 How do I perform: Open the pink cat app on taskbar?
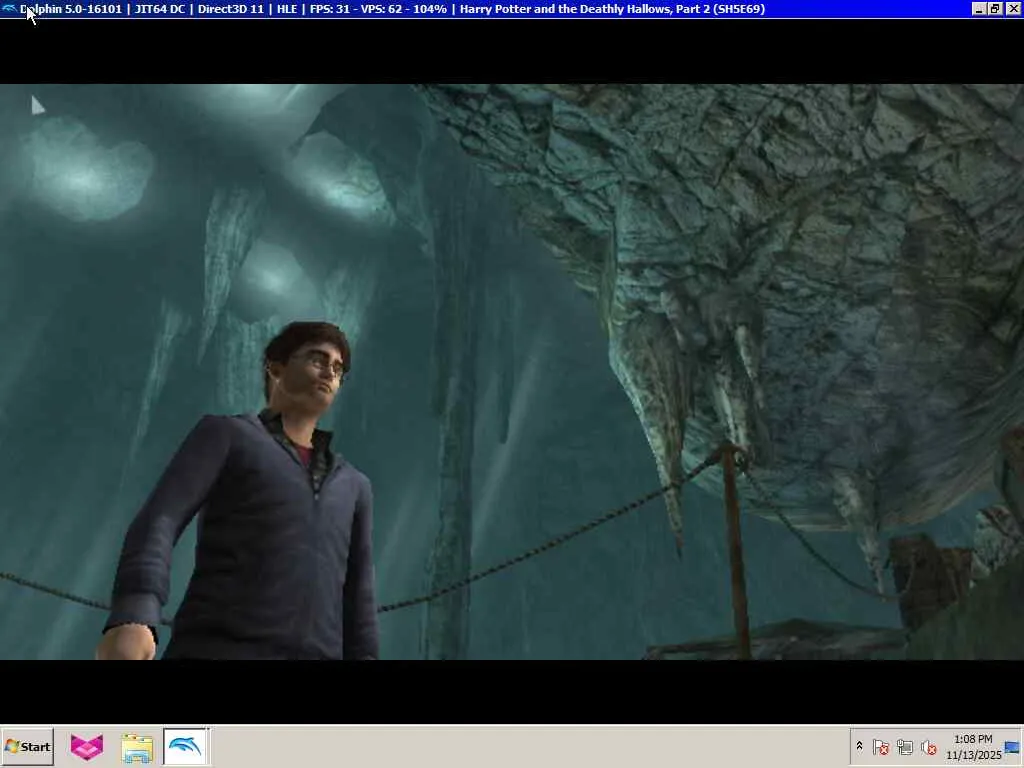tap(87, 747)
